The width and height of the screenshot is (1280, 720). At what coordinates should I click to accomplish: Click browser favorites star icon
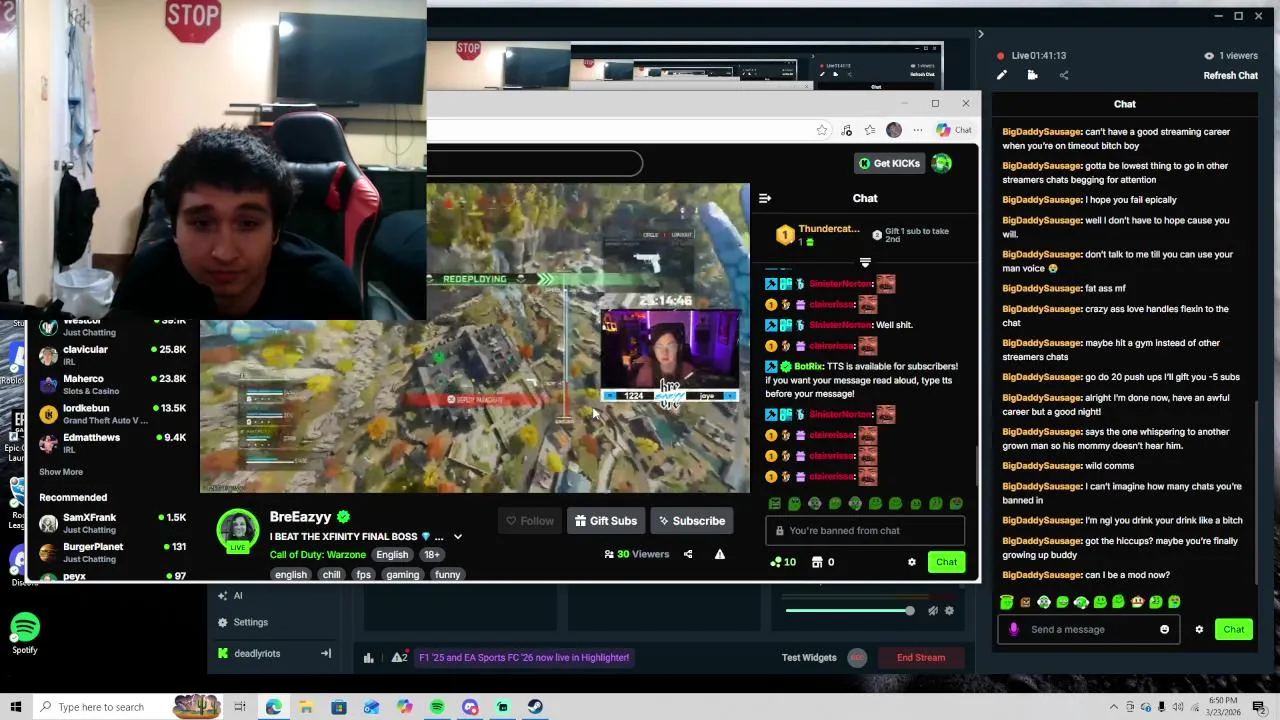click(x=822, y=130)
